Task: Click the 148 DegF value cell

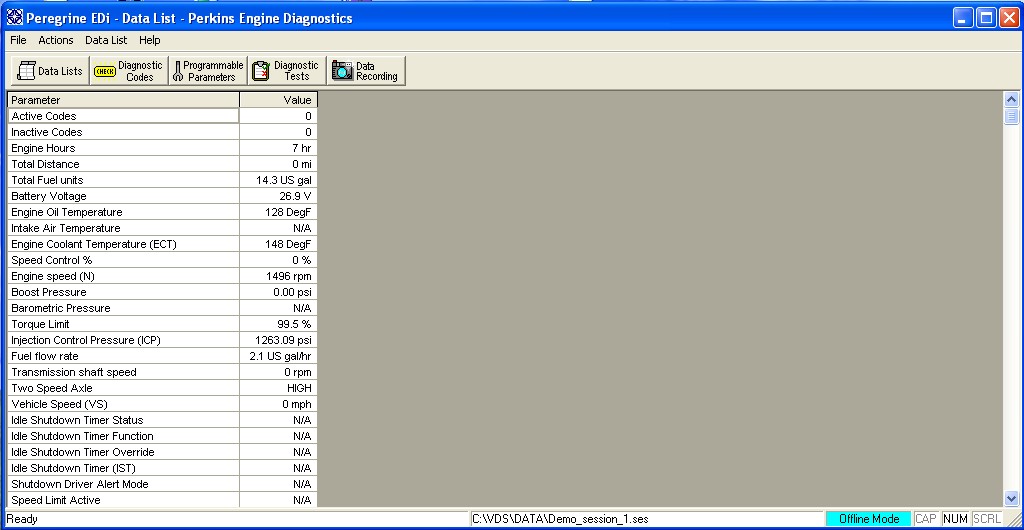Action: pyautogui.click(x=279, y=244)
